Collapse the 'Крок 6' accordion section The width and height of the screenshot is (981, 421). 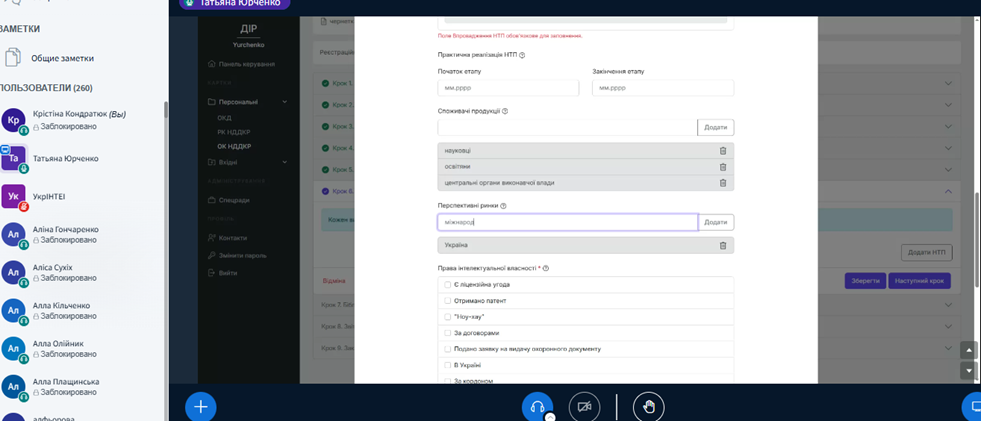[948, 192]
